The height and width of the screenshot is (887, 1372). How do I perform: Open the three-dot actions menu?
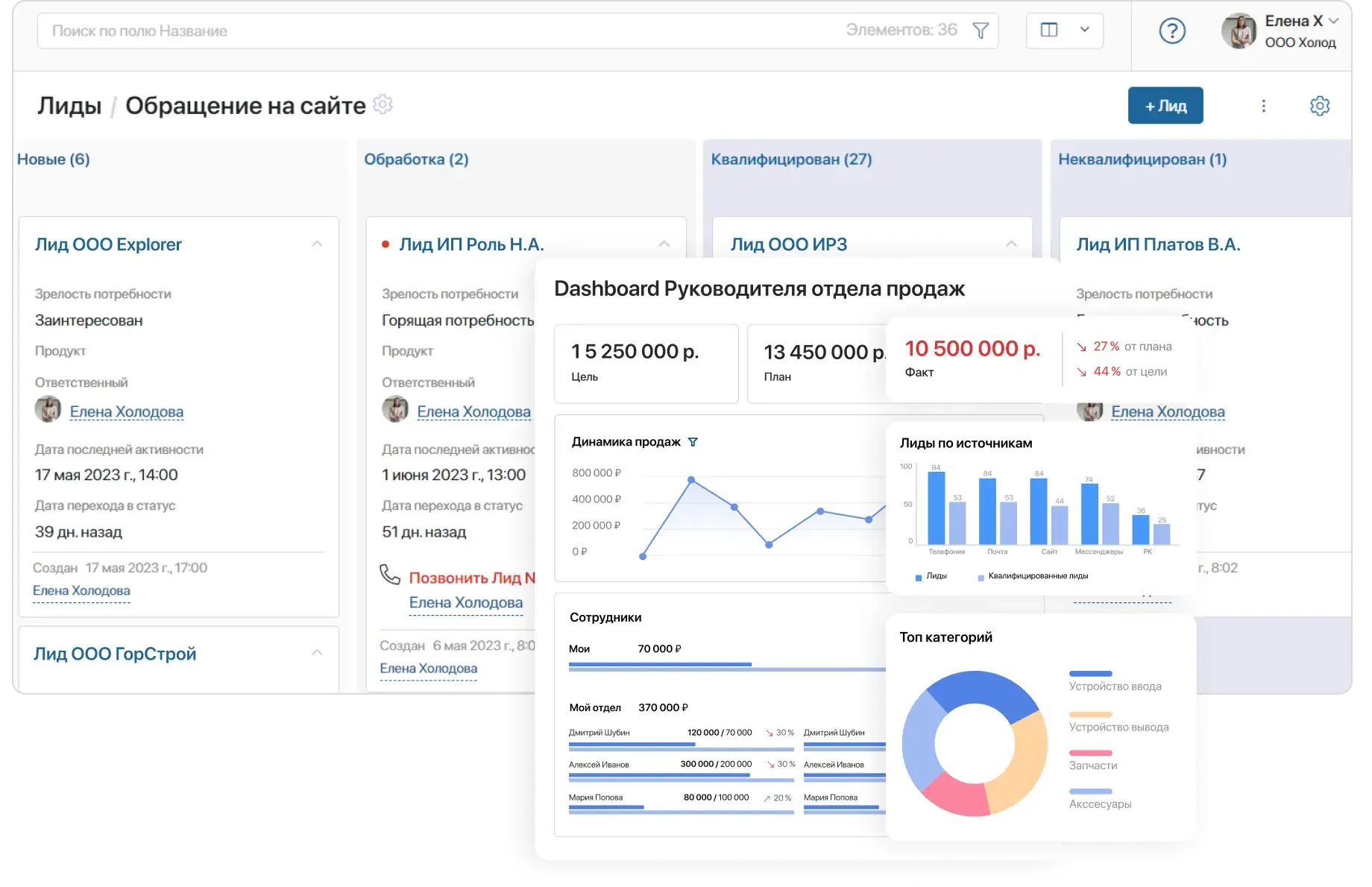point(1264,105)
